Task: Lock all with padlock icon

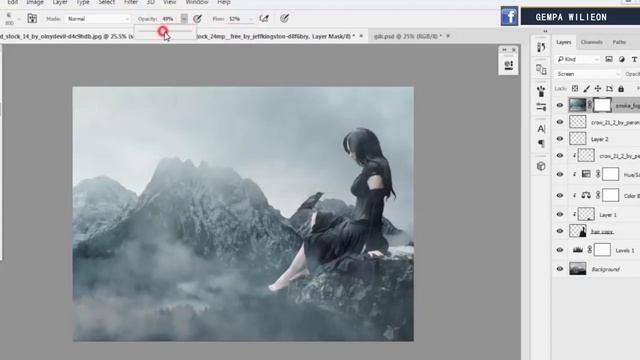Action: [x=621, y=89]
